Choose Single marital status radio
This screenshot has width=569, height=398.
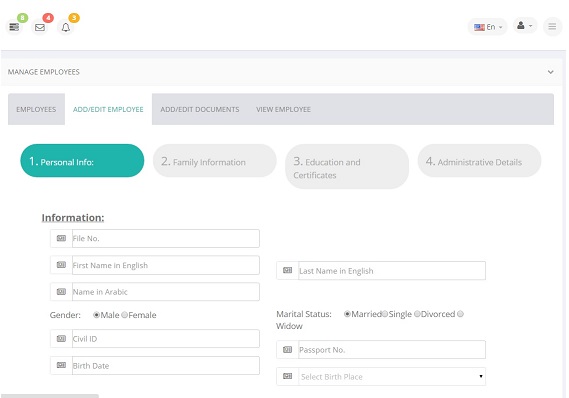pyautogui.click(x=385, y=314)
